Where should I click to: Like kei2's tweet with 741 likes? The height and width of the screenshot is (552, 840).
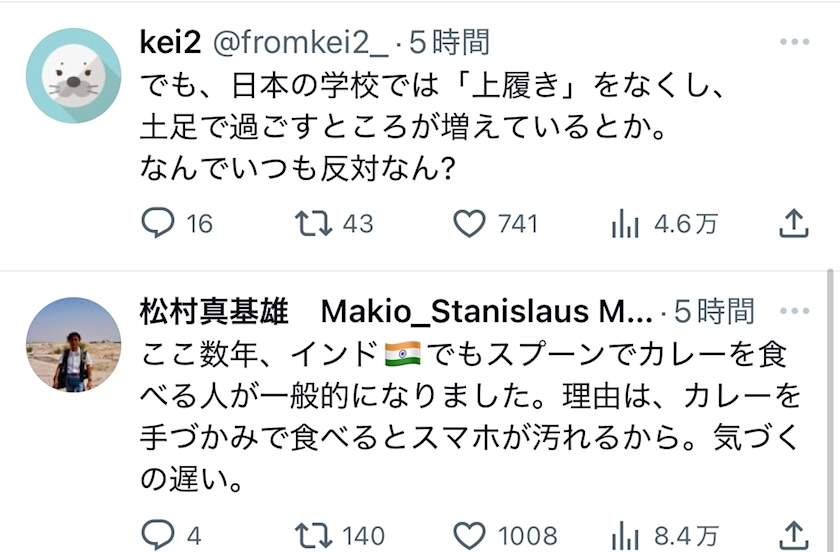tap(469, 223)
